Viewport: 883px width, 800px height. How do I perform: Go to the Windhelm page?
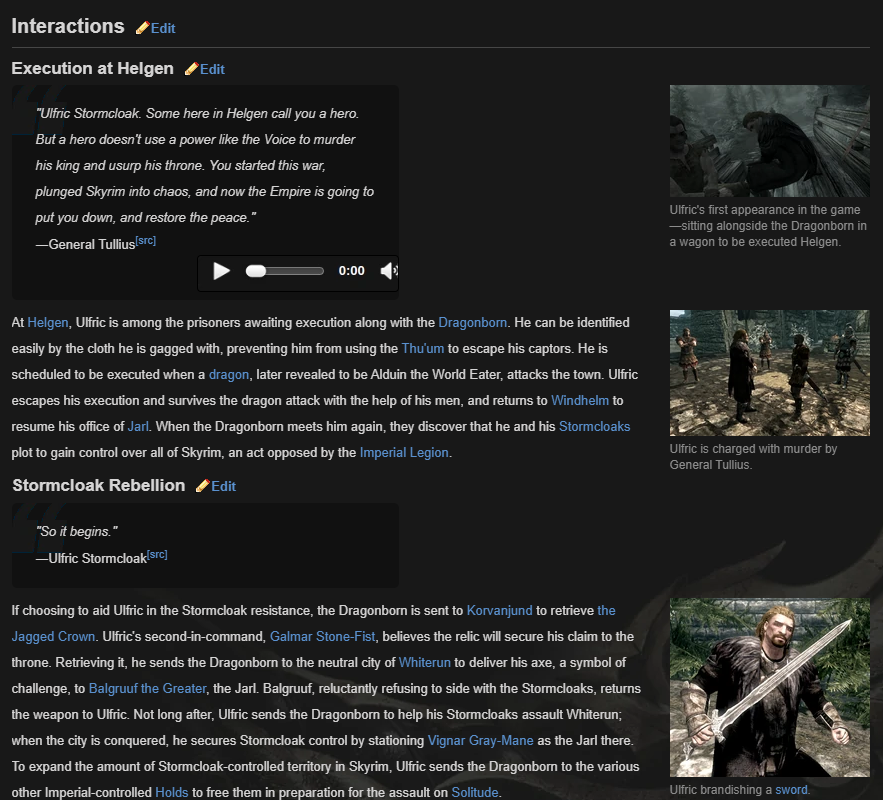pyautogui.click(x=579, y=400)
